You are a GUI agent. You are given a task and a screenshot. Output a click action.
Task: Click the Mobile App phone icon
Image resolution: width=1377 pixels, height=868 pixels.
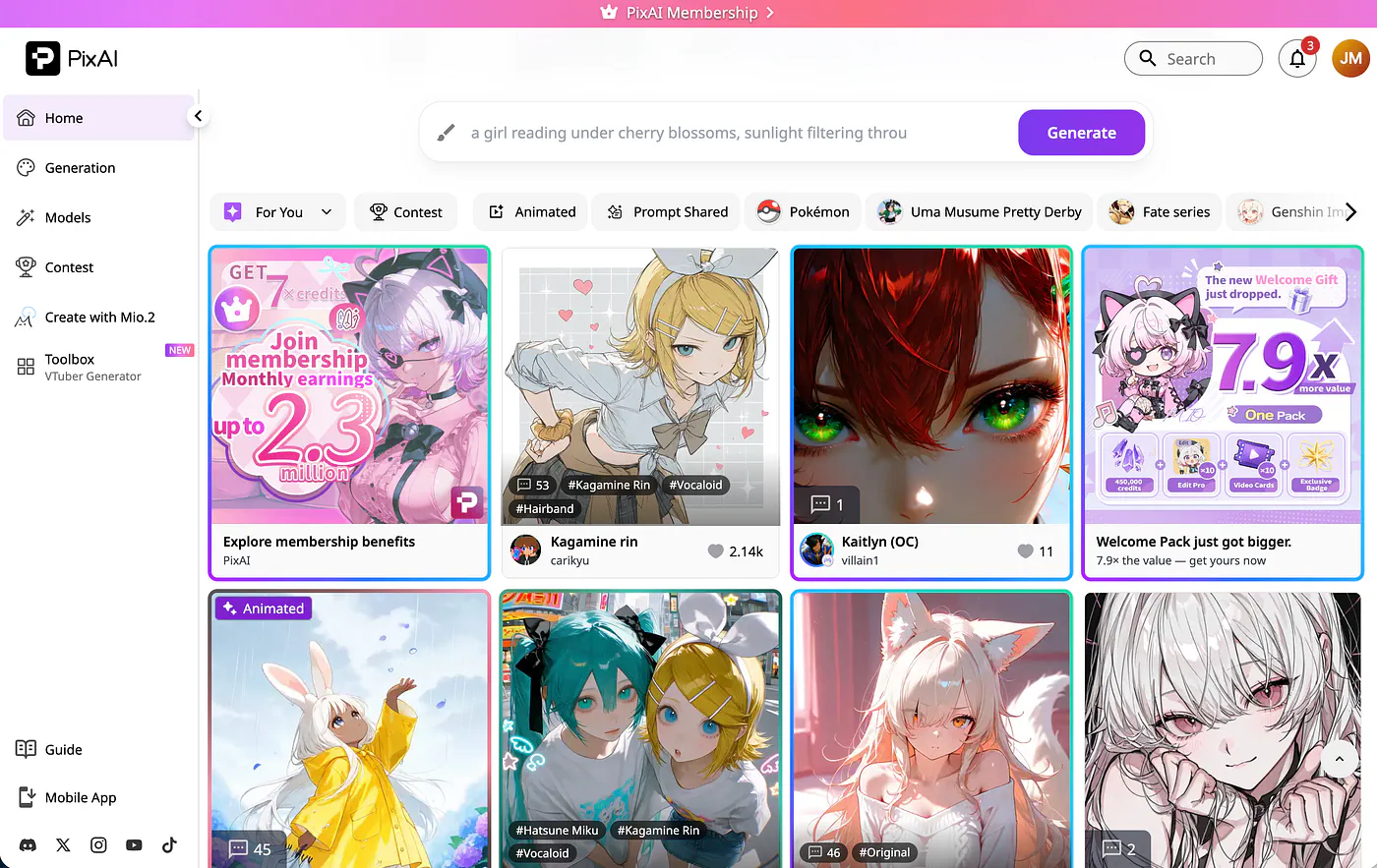(27, 797)
